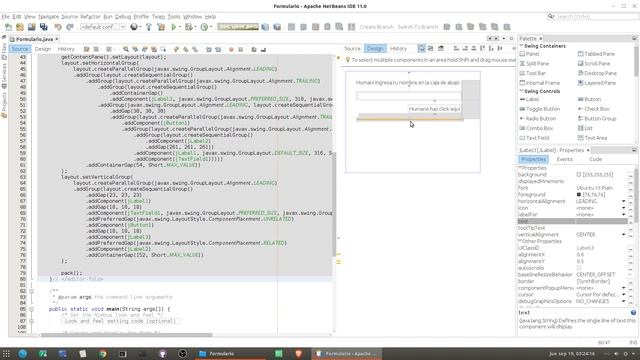
Task: Click the Build Project hammer icon
Action: 149,27
